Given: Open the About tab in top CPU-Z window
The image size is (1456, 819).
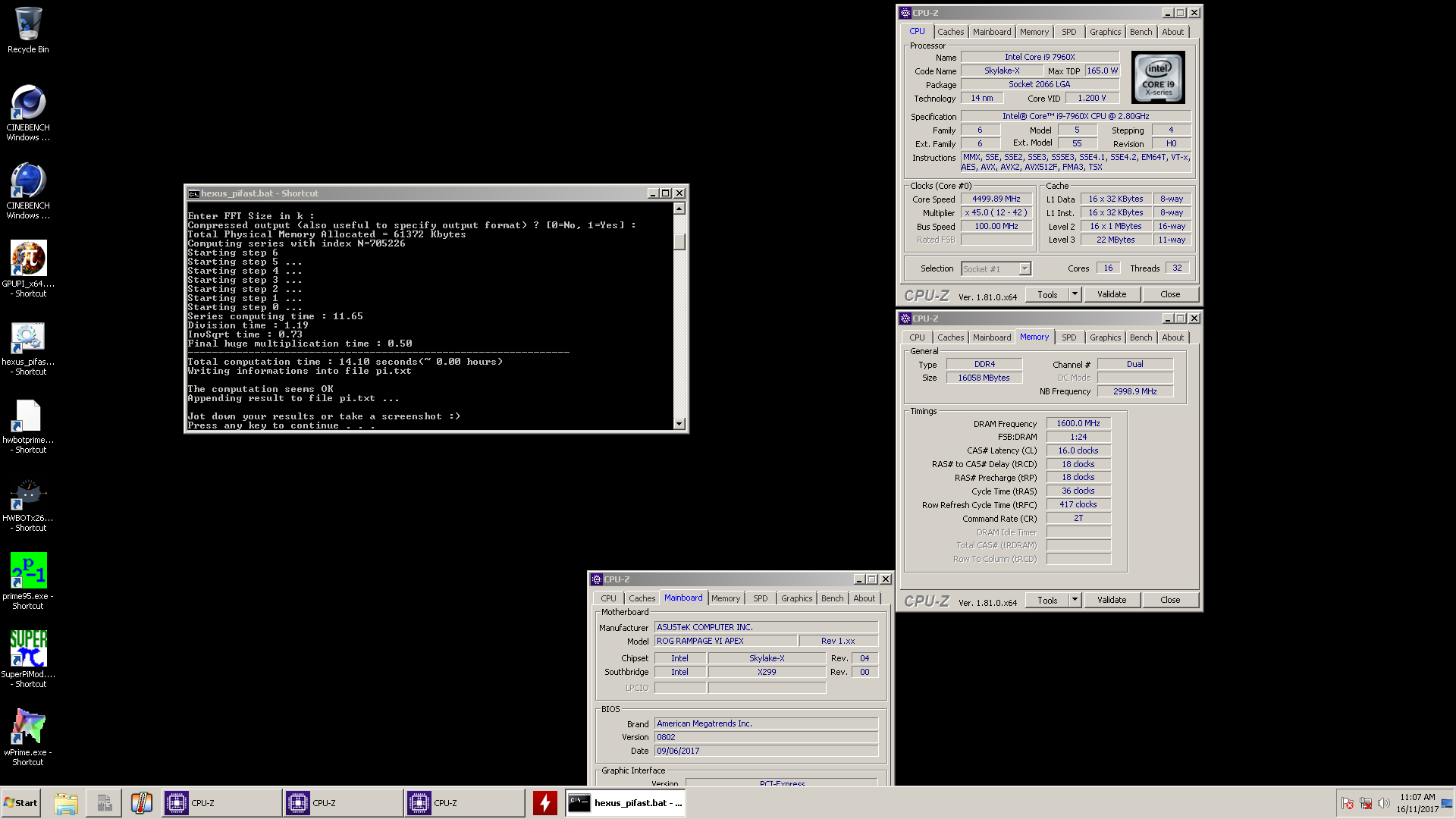Looking at the screenshot, I should [1172, 32].
